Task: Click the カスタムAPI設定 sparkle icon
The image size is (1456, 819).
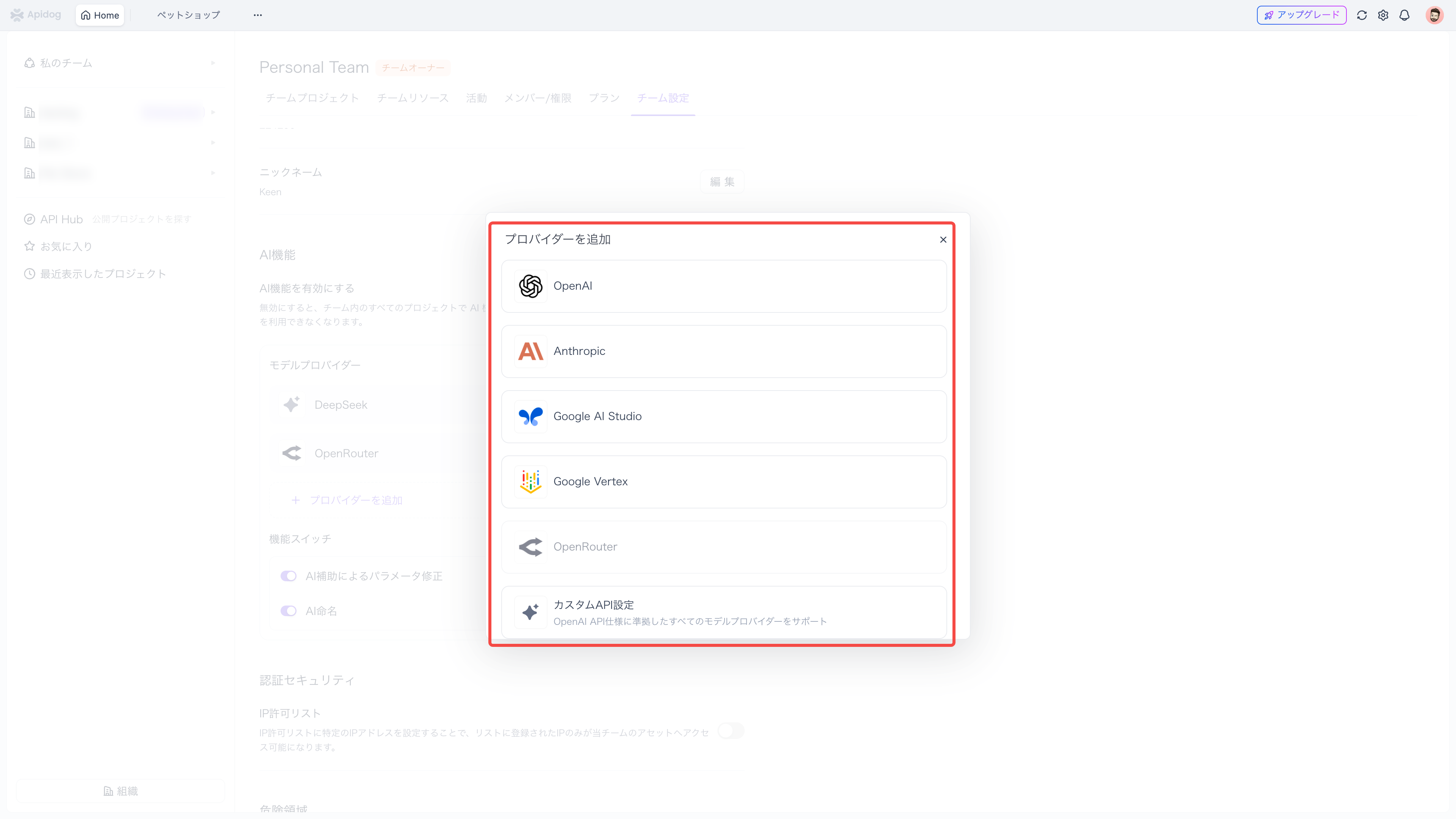Action: [530, 612]
